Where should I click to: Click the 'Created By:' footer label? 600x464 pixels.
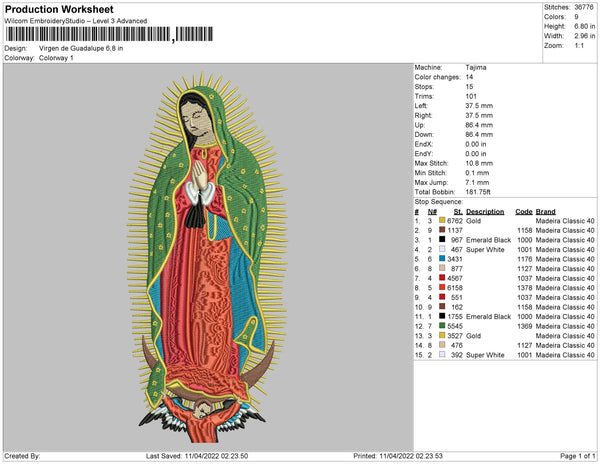tap(22, 456)
